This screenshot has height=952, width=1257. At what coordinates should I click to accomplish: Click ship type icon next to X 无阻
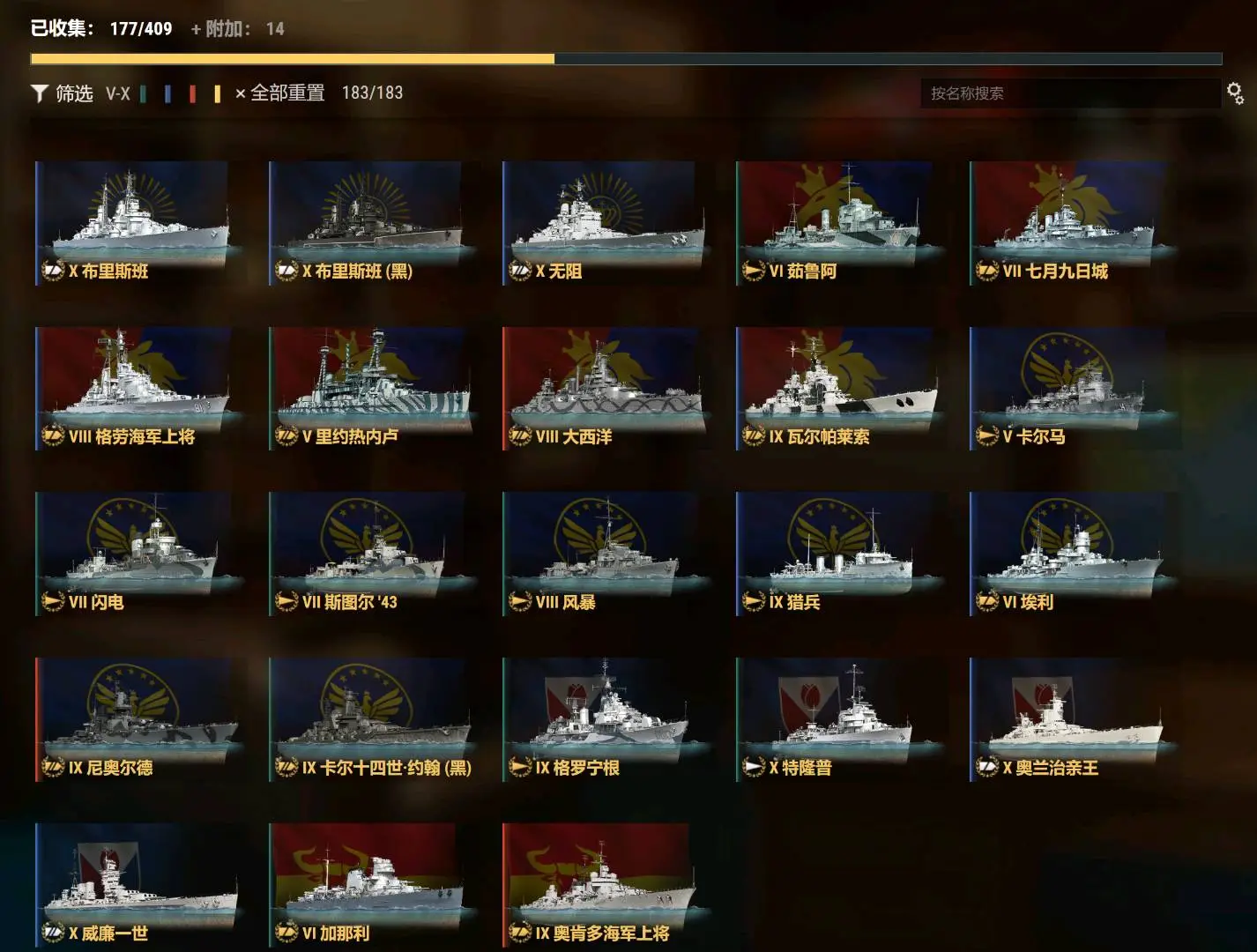coord(520,271)
